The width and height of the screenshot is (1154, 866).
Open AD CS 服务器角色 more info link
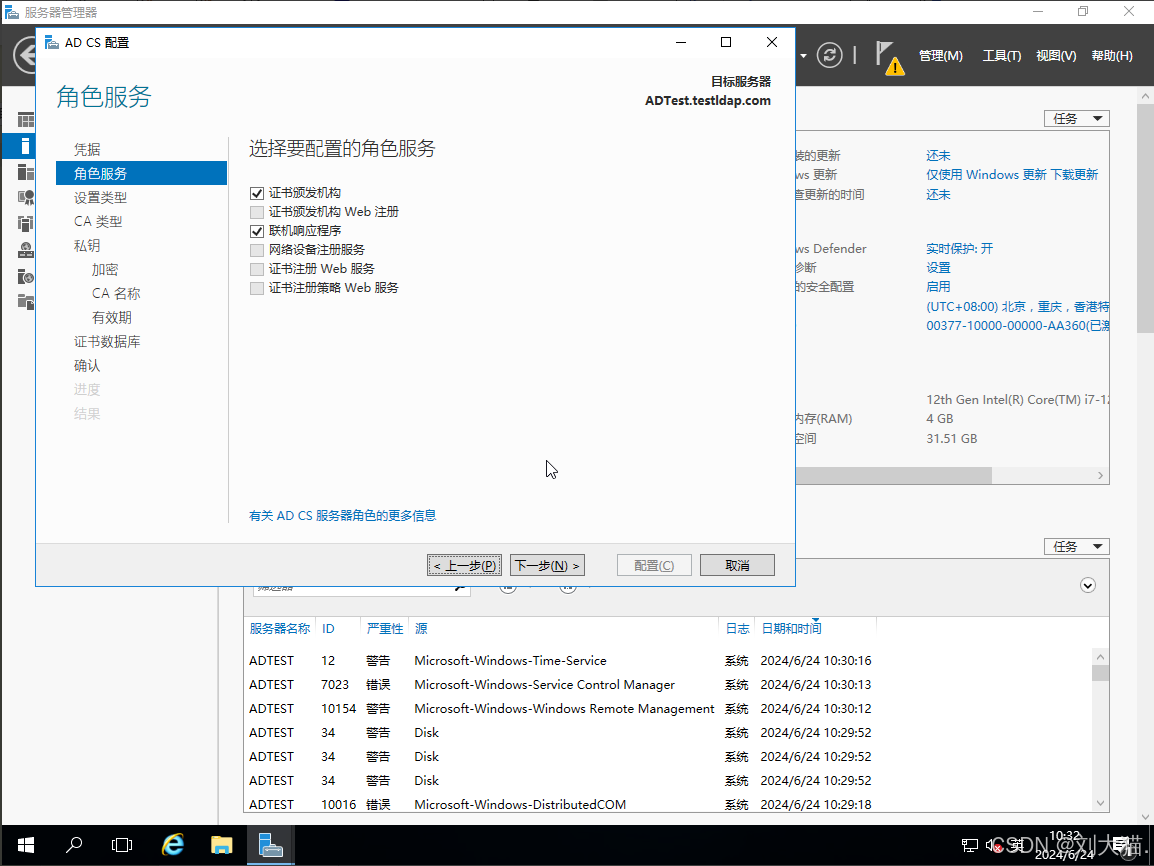click(x=342, y=516)
